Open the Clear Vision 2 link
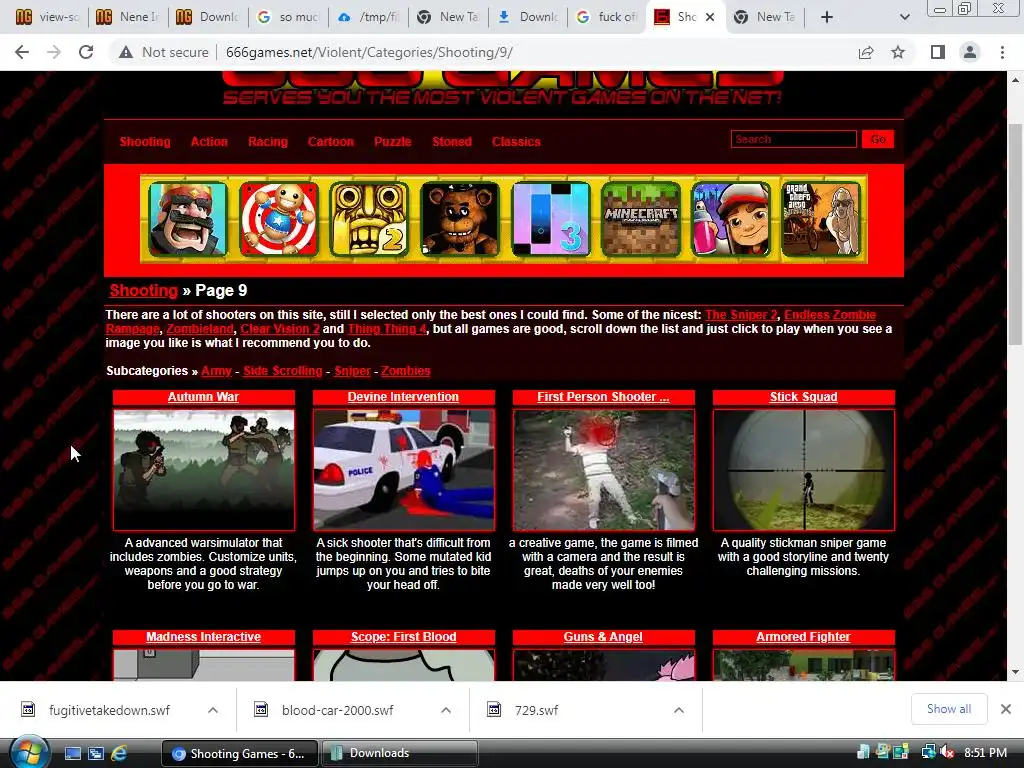 click(280, 328)
